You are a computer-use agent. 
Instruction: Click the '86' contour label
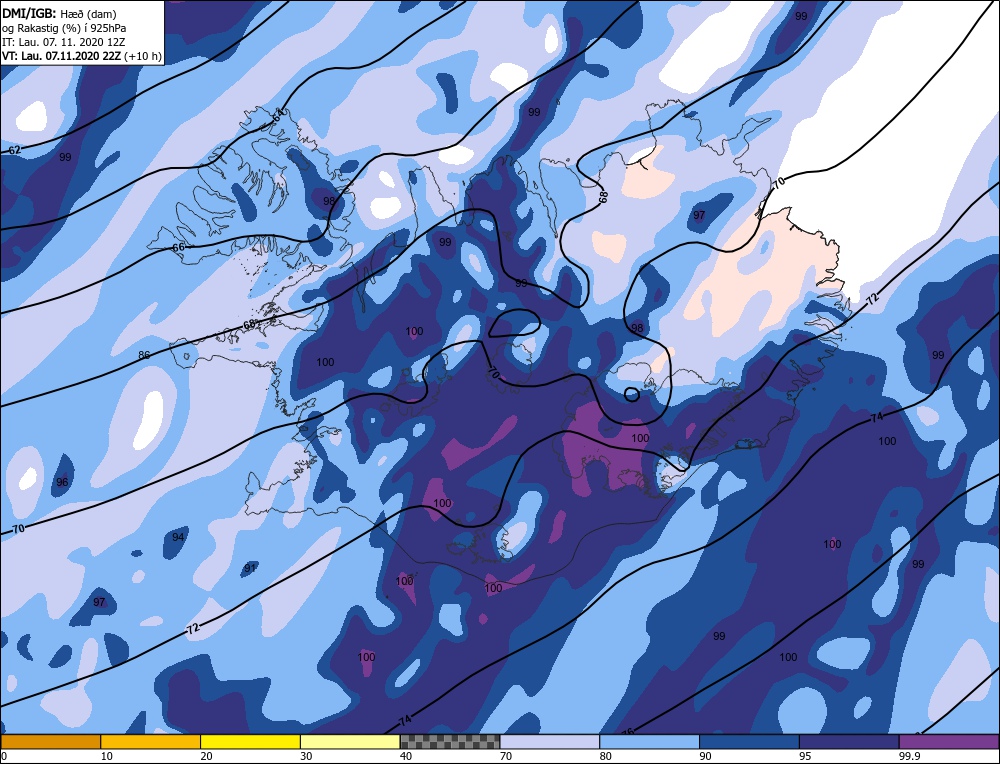pos(145,355)
